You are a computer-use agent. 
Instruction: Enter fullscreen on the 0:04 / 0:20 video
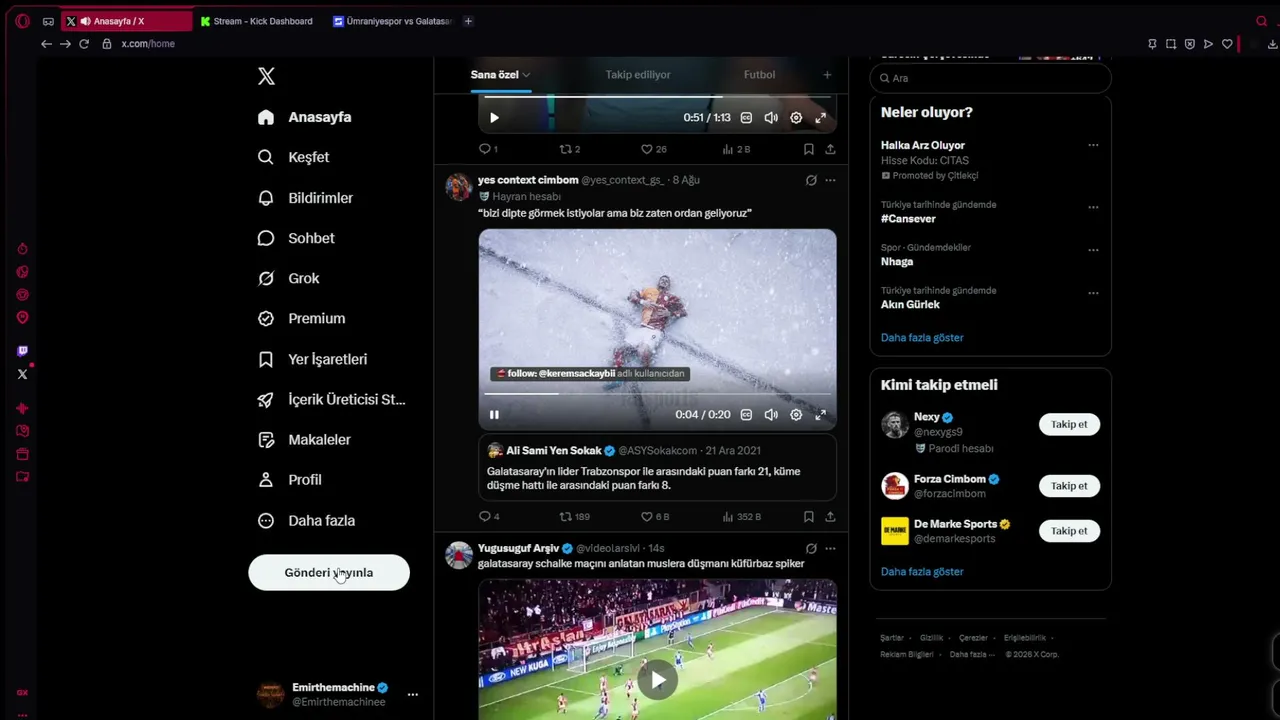[x=820, y=415]
